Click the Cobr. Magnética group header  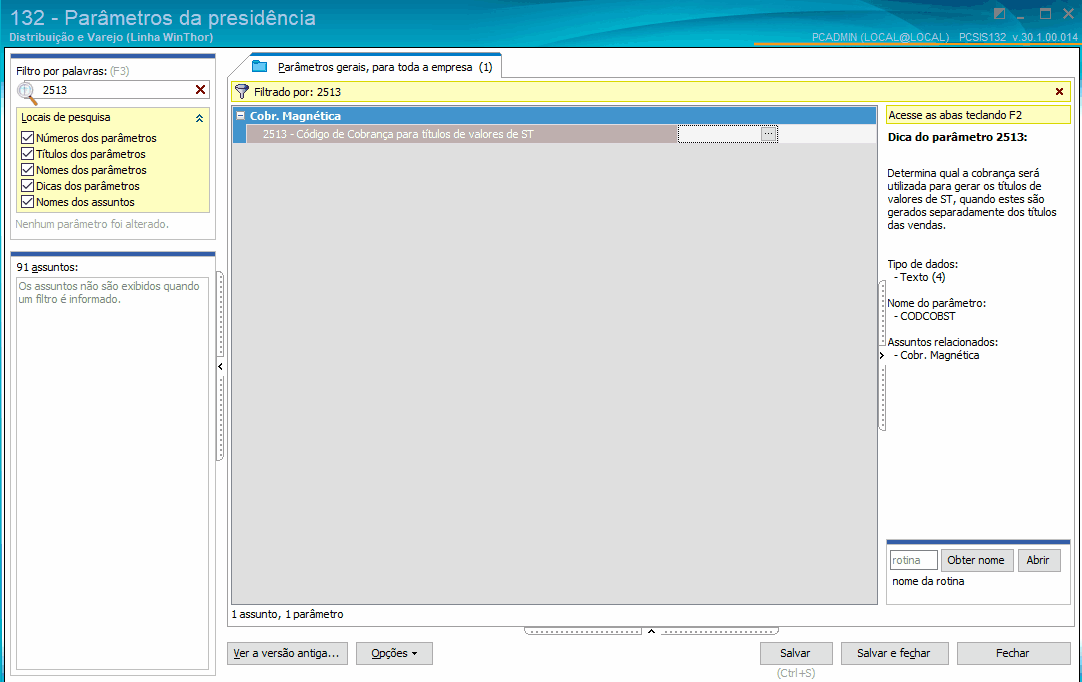[x=554, y=116]
